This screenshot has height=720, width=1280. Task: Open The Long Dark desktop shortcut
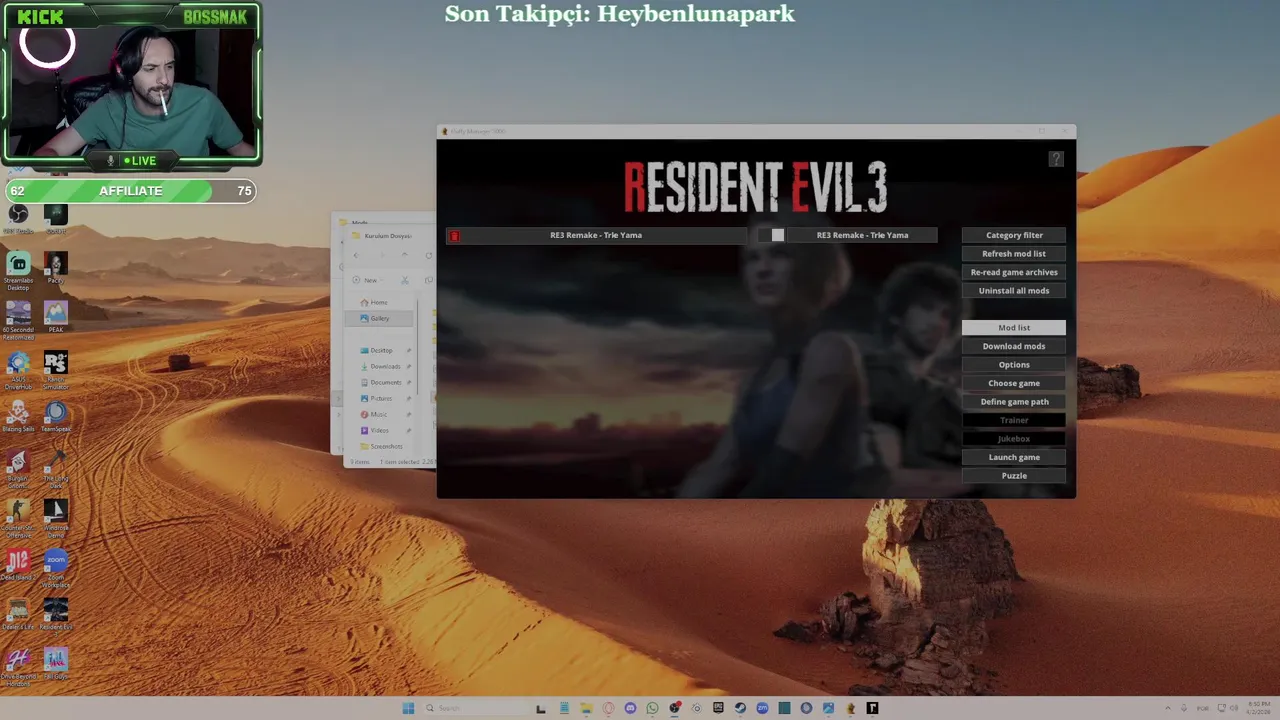click(55, 468)
